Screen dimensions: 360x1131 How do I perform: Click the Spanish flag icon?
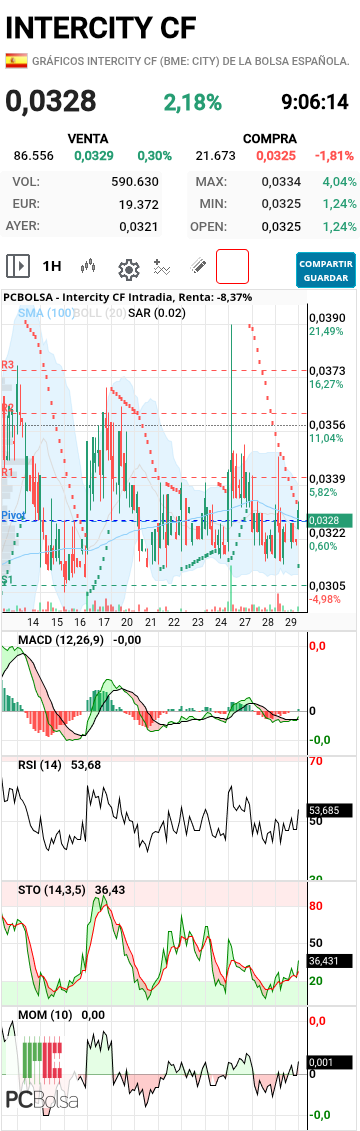click(x=16, y=61)
